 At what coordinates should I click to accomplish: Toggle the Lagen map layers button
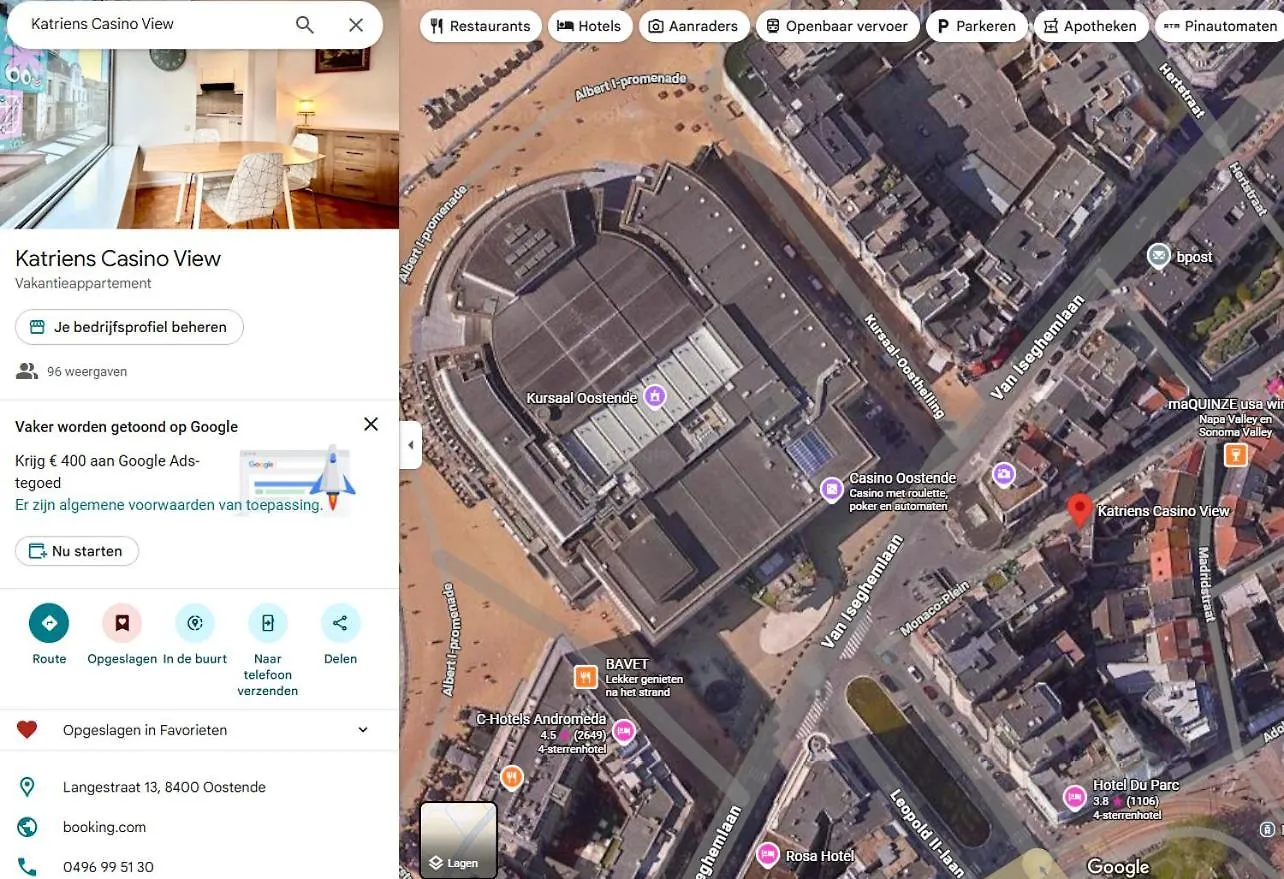[458, 840]
